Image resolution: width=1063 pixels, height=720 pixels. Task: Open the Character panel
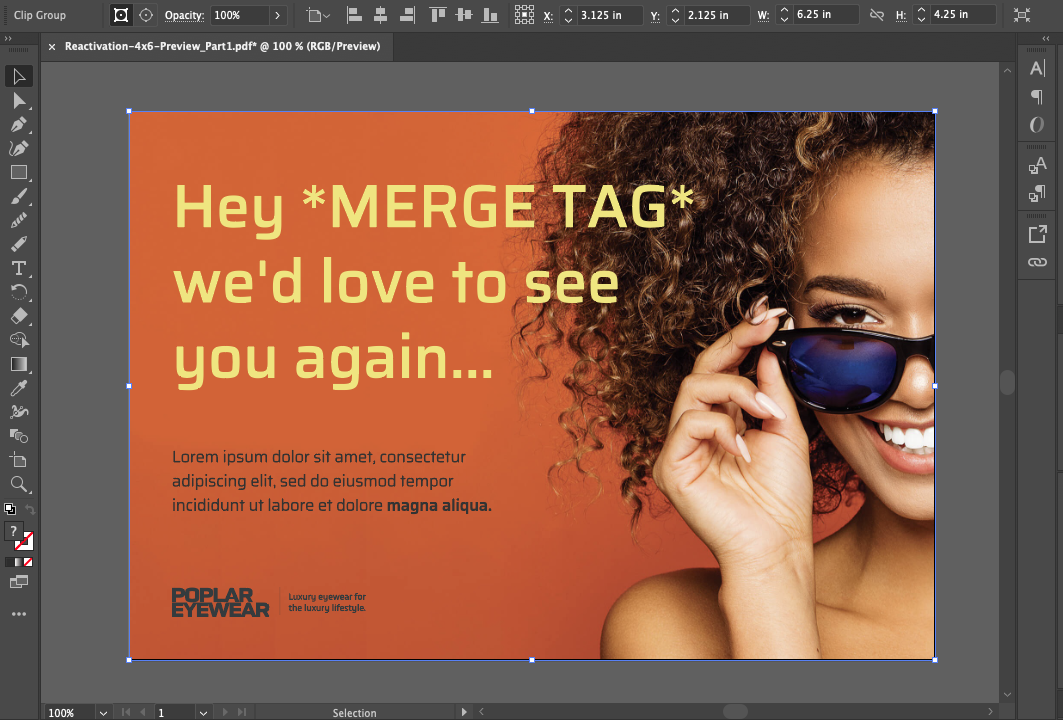click(x=1037, y=69)
